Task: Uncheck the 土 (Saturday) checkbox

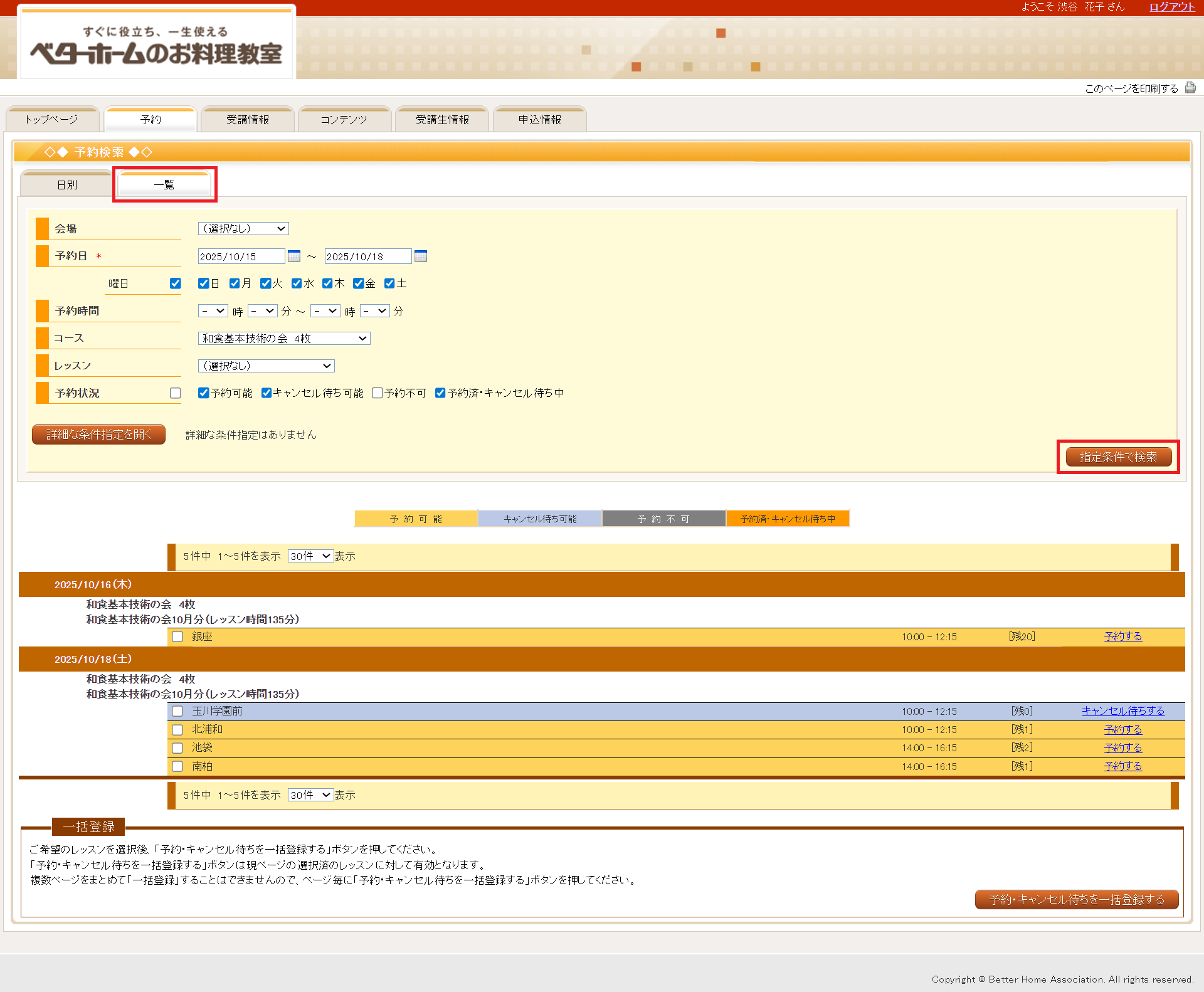Action: pos(389,283)
